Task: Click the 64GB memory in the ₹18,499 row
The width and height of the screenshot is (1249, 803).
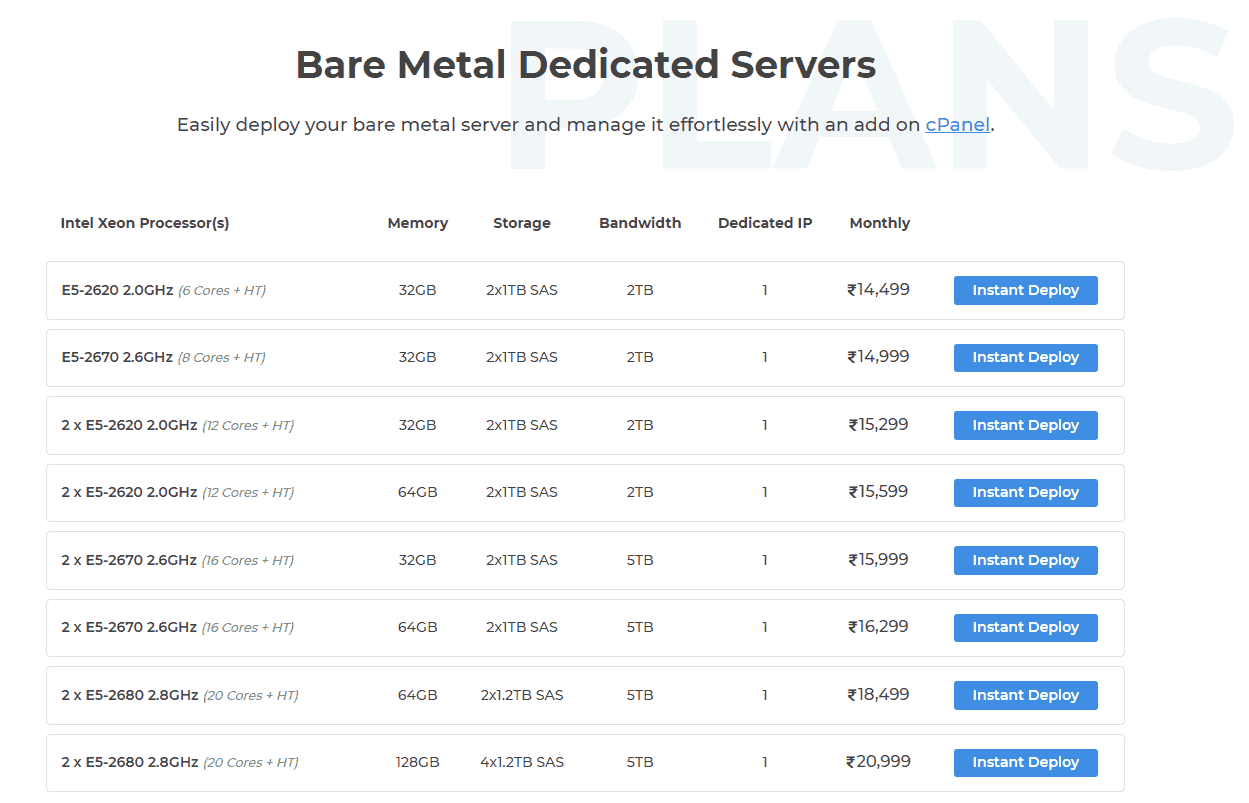Action: tap(418, 695)
